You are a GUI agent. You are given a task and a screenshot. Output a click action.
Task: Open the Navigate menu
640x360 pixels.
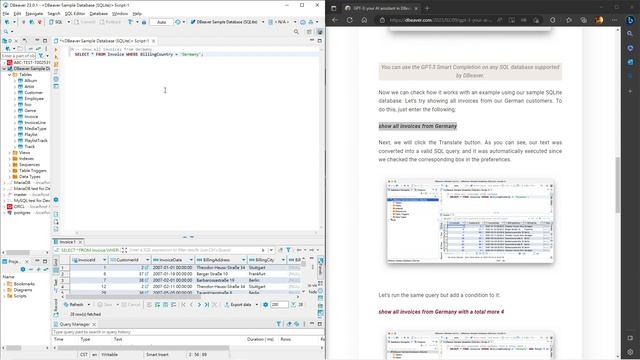click(x=34, y=13)
